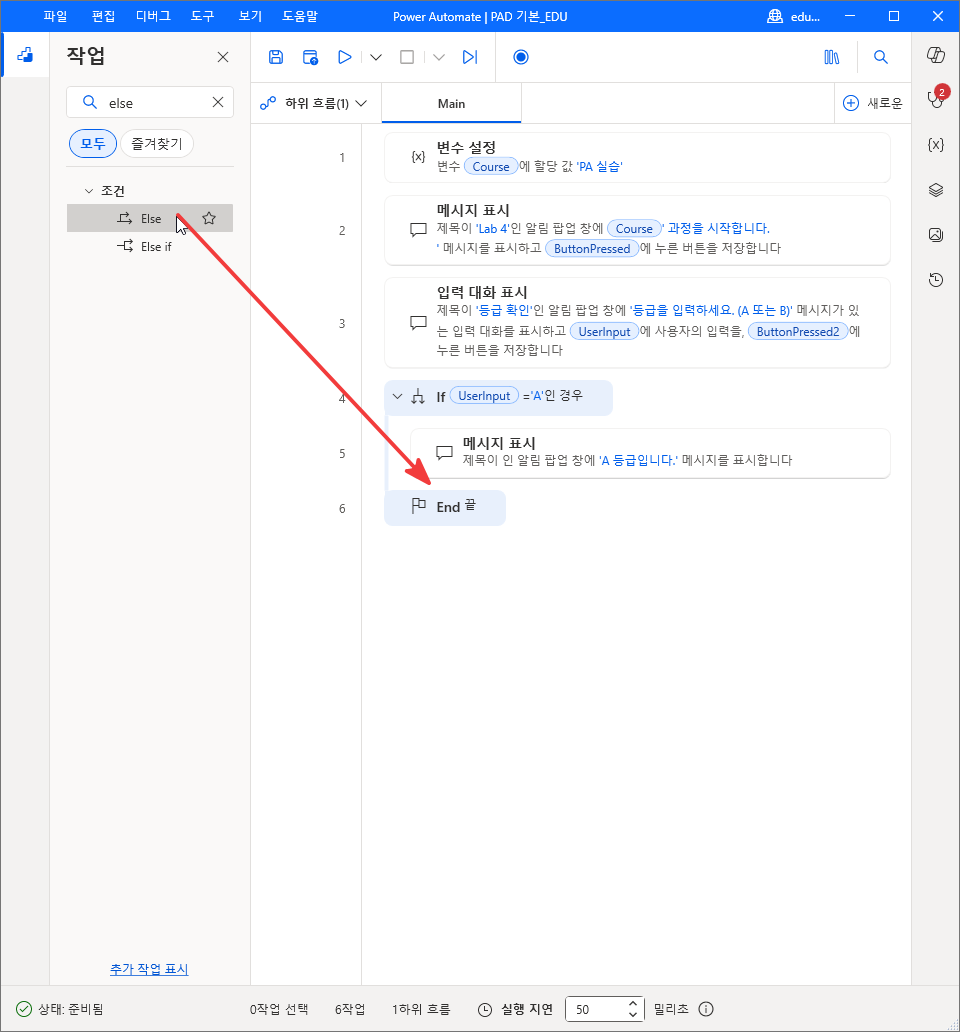960x1032 pixels.
Task: Run the flow with the play button
Action: coord(344,57)
